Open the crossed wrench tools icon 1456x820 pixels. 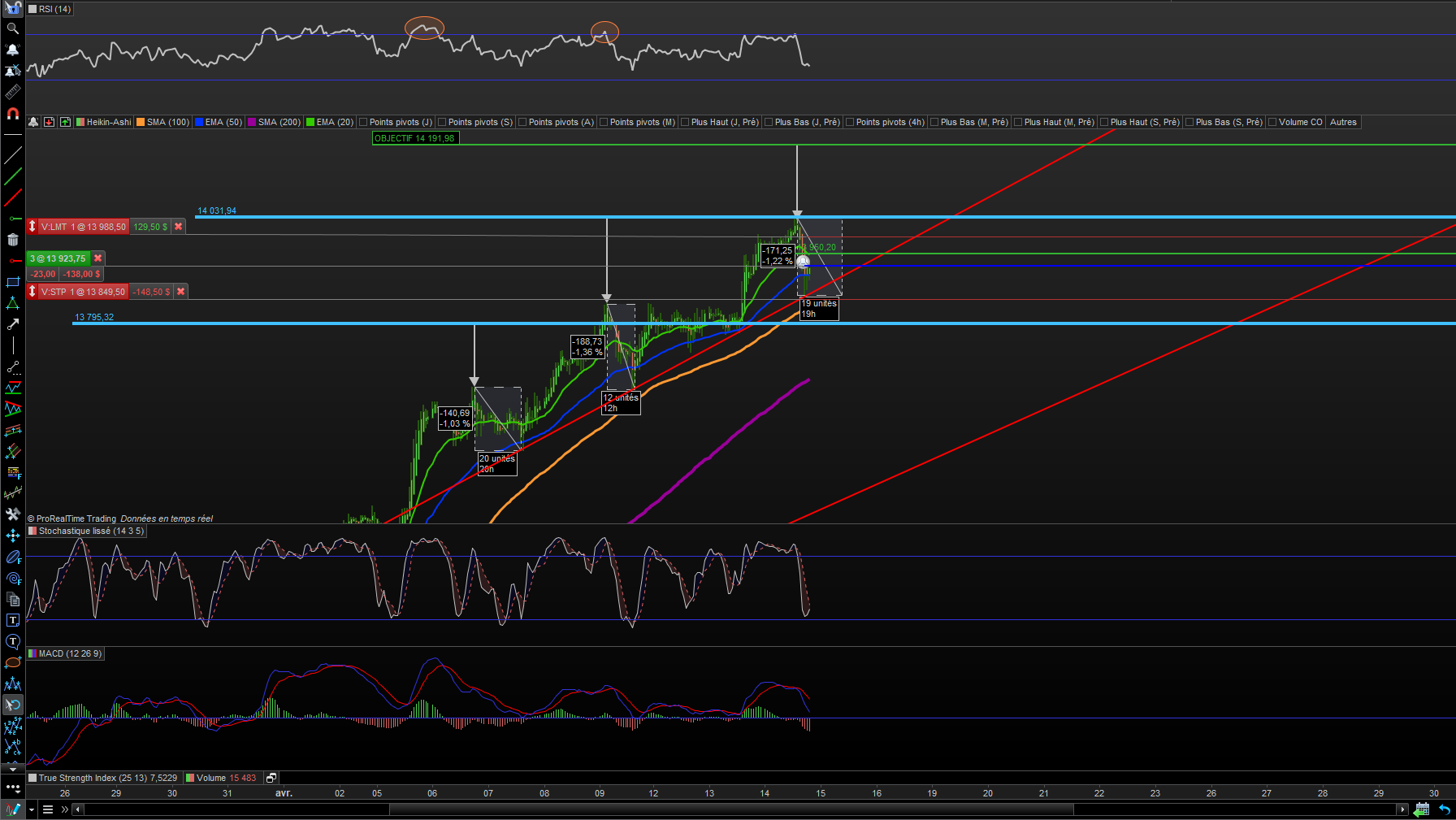(x=12, y=514)
